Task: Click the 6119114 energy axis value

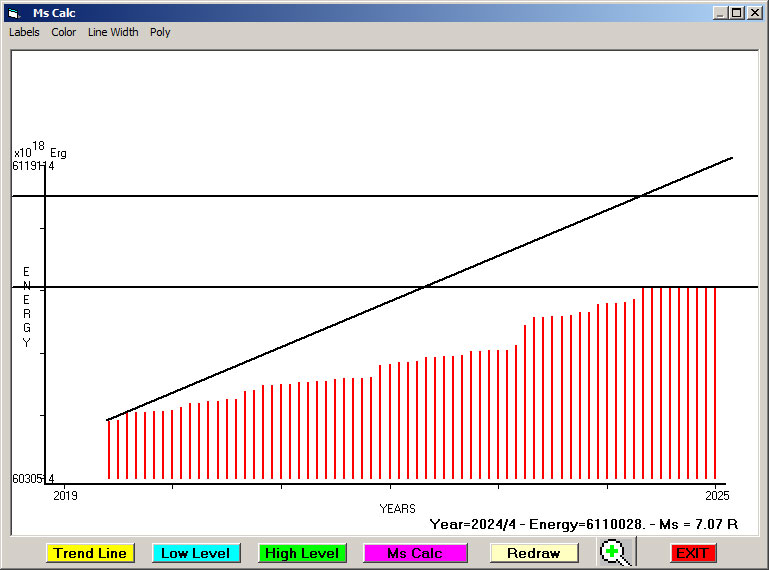Action: 33,166
